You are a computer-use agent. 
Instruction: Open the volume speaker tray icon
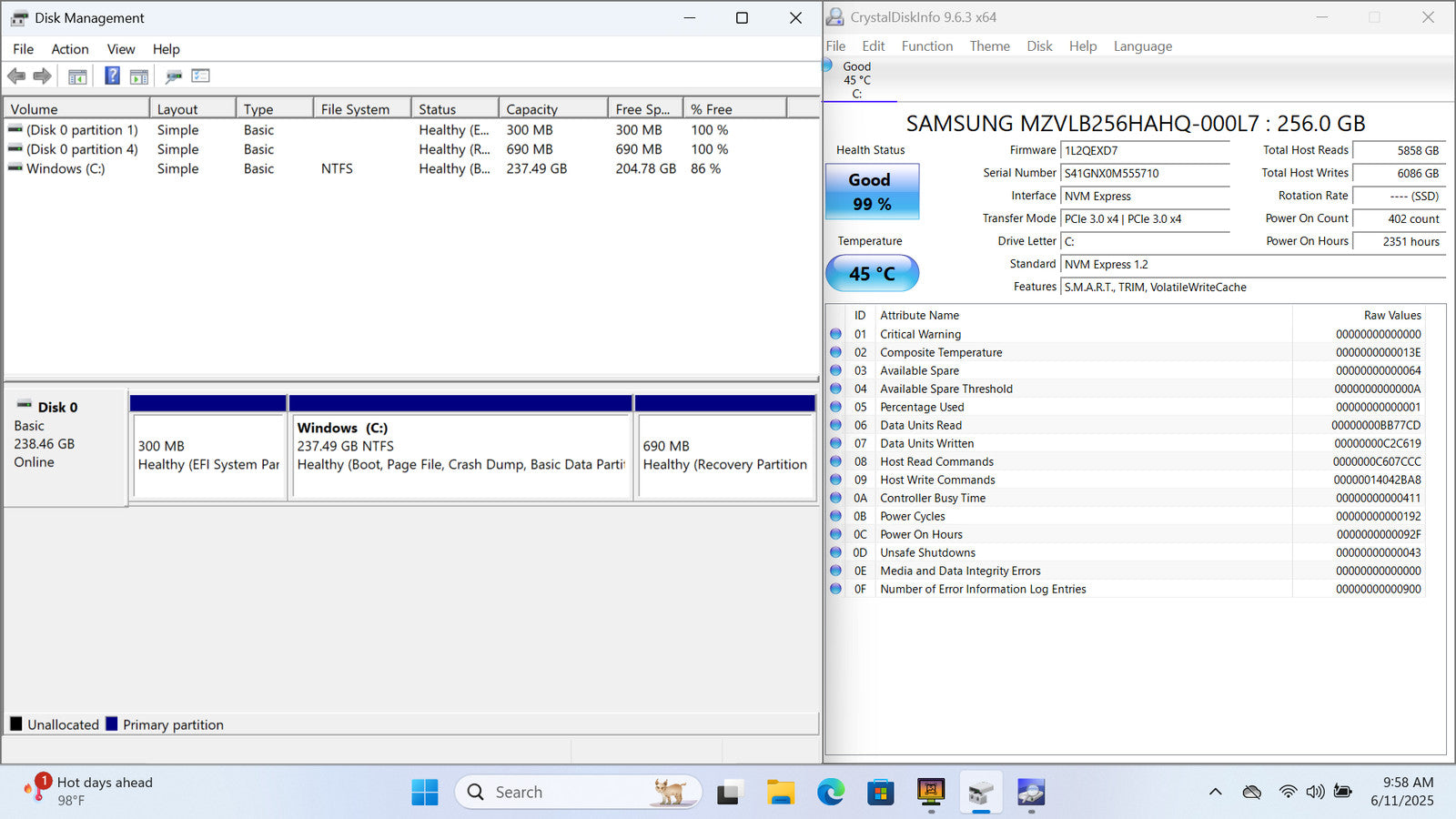pyautogui.click(x=1315, y=792)
